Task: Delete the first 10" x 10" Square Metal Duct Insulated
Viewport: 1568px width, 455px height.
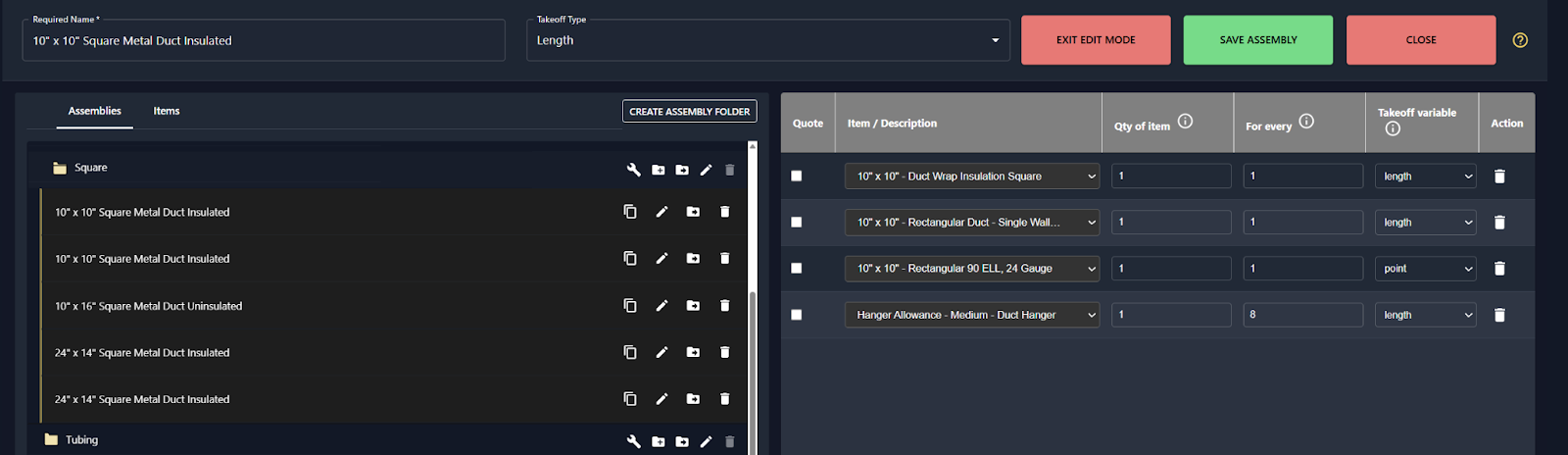Action: coord(724,211)
